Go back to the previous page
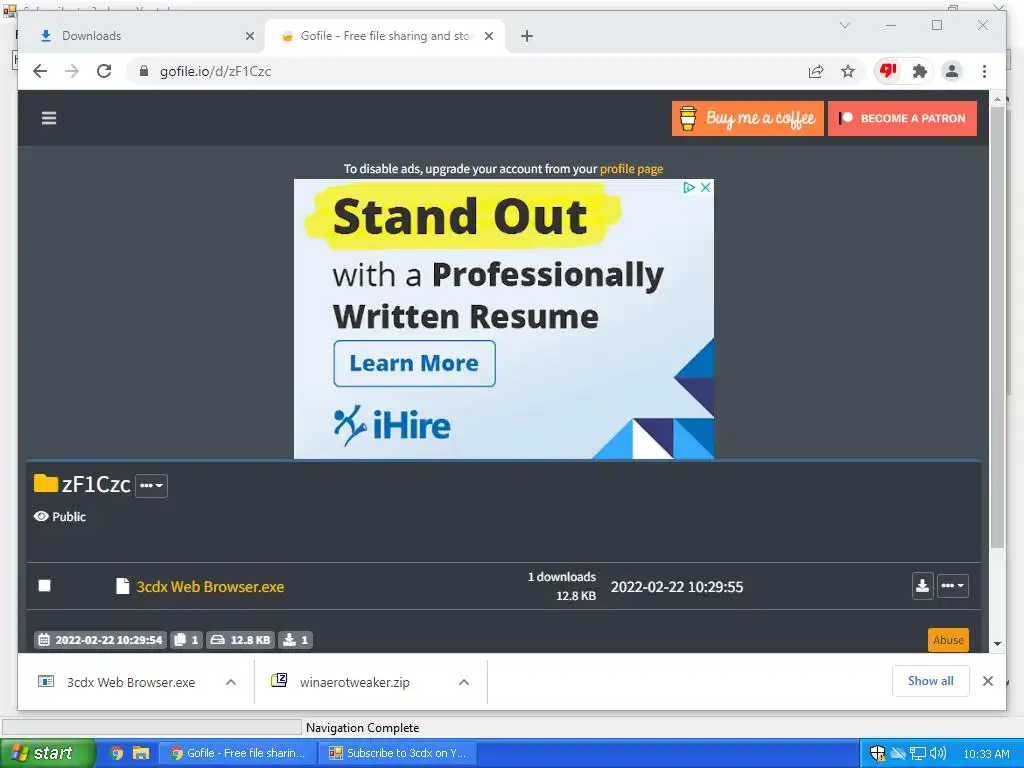This screenshot has width=1024, height=768. click(40, 71)
